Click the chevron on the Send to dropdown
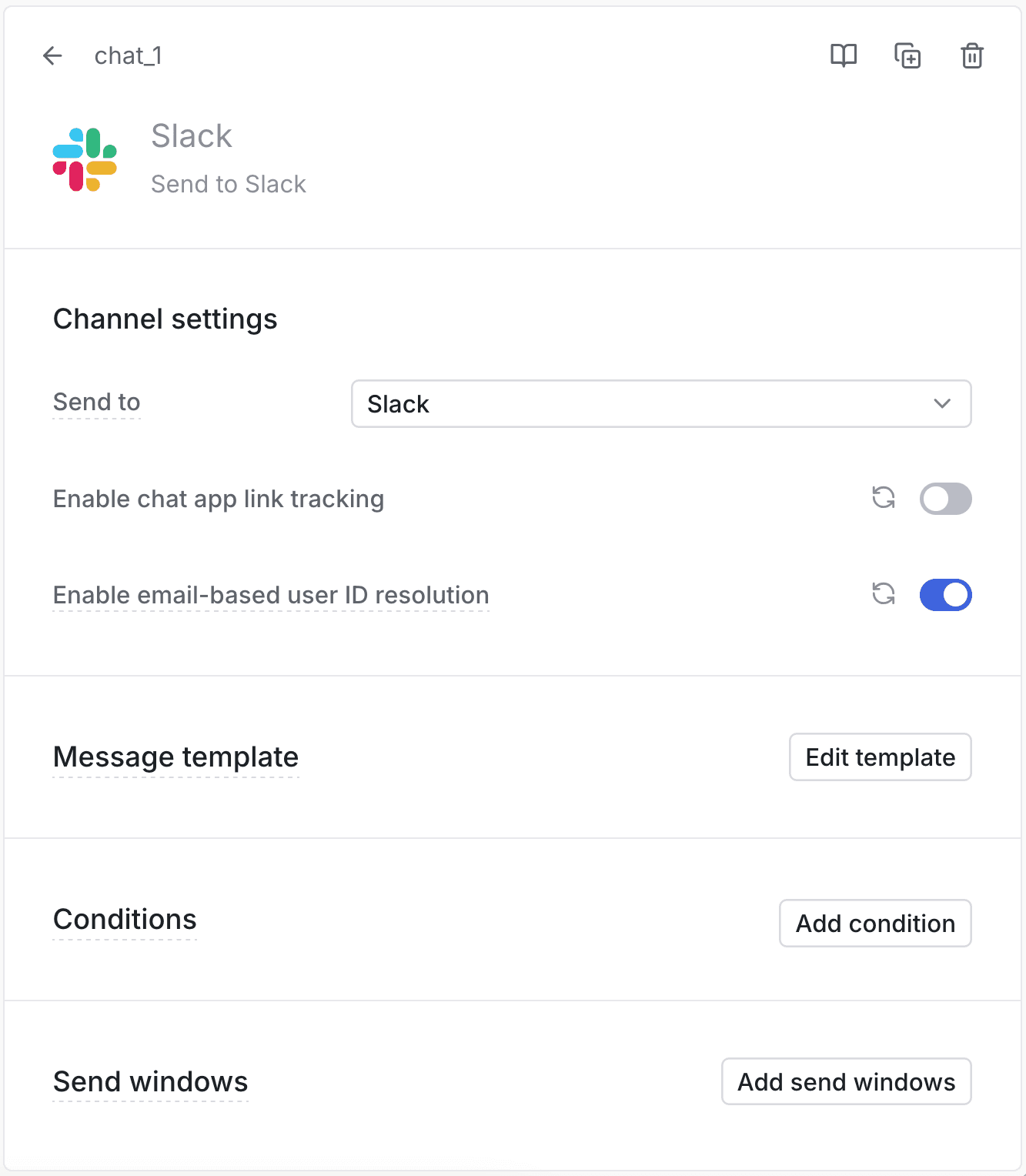This screenshot has width=1026, height=1176. pyautogui.click(x=941, y=403)
